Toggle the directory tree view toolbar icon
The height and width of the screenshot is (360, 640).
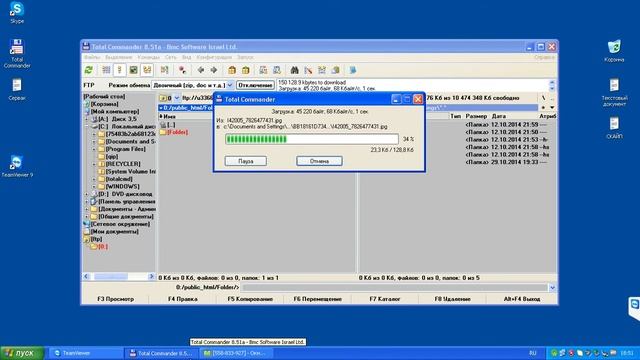click(x=147, y=70)
